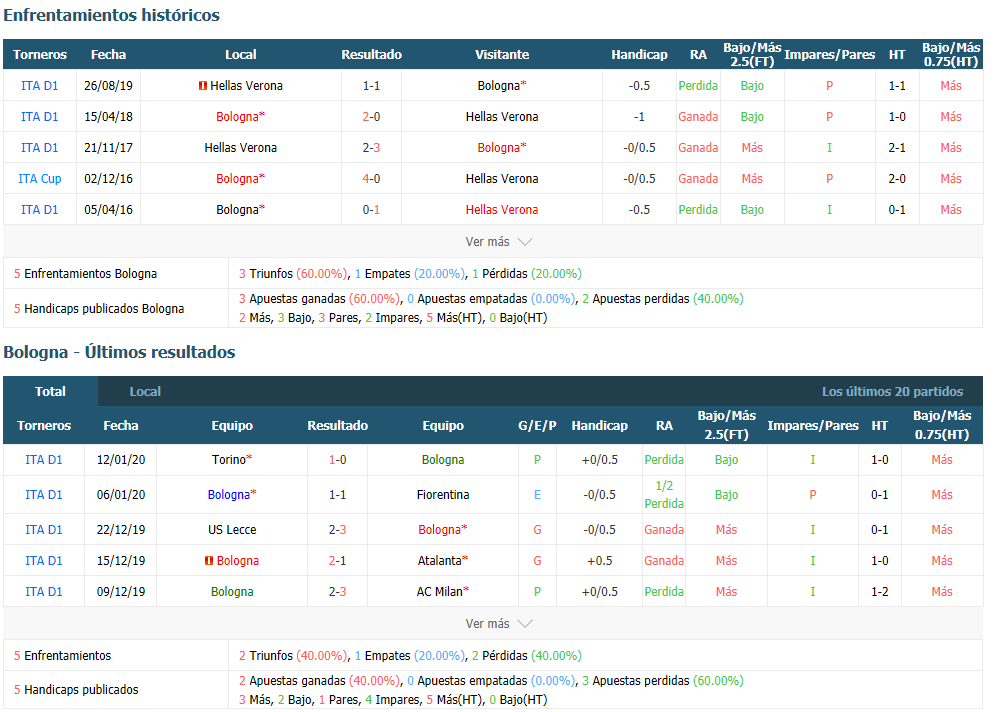Viewport: 994px width, 712px height.
Task: Click result 2-3 of Bologna vs AC Milan
Action: (x=338, y=592)
